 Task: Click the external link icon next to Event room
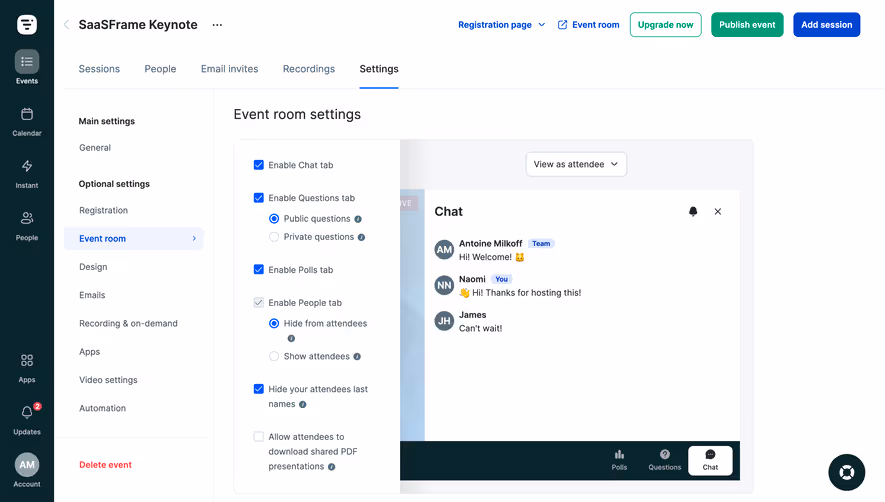562,25
